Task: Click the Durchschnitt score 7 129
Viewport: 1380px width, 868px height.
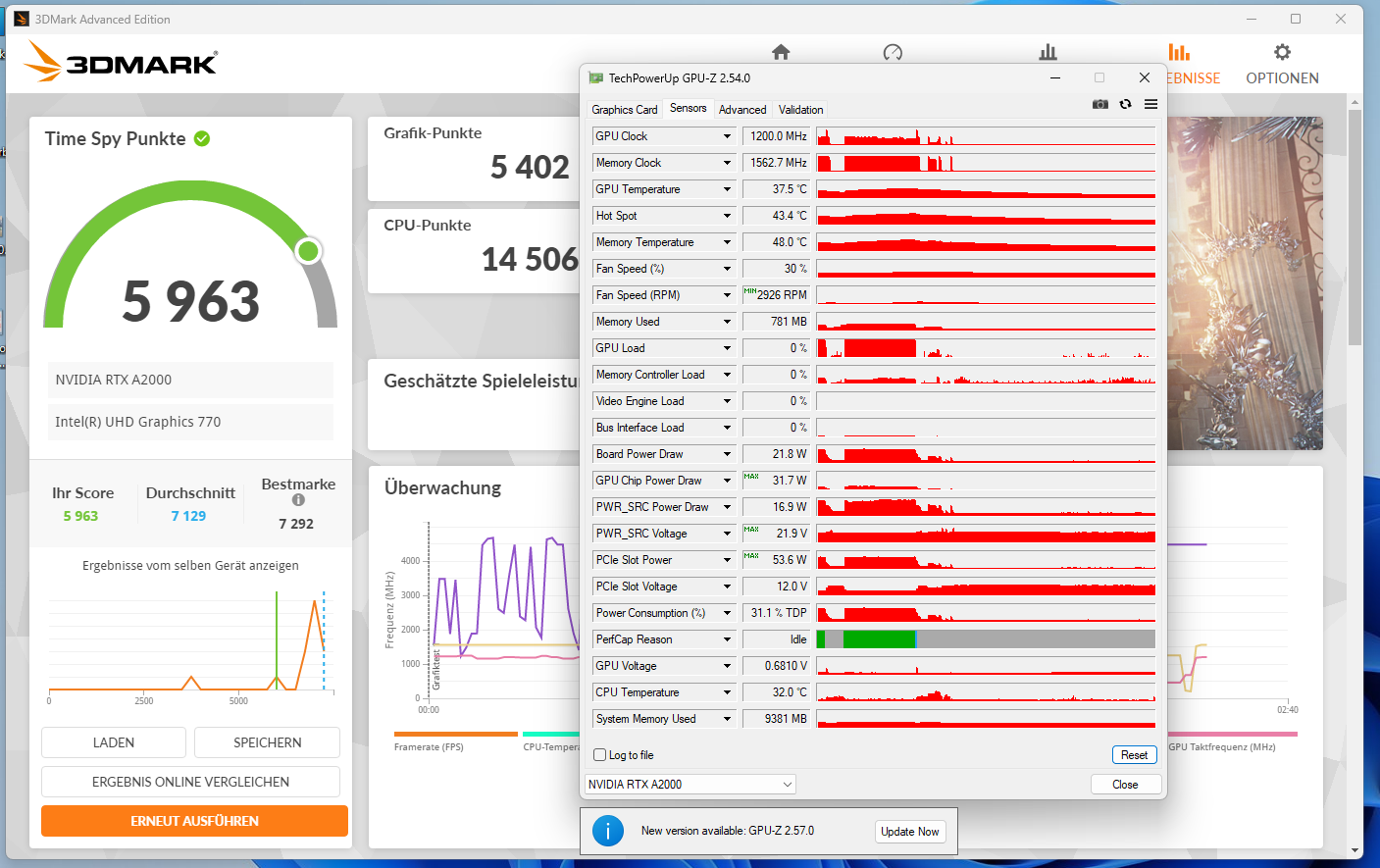Action: pyautogui.click(x=188, y=516)
